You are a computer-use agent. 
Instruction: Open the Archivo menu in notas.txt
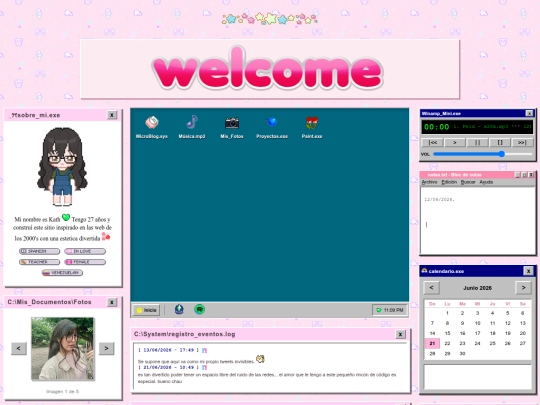(429, 182)
